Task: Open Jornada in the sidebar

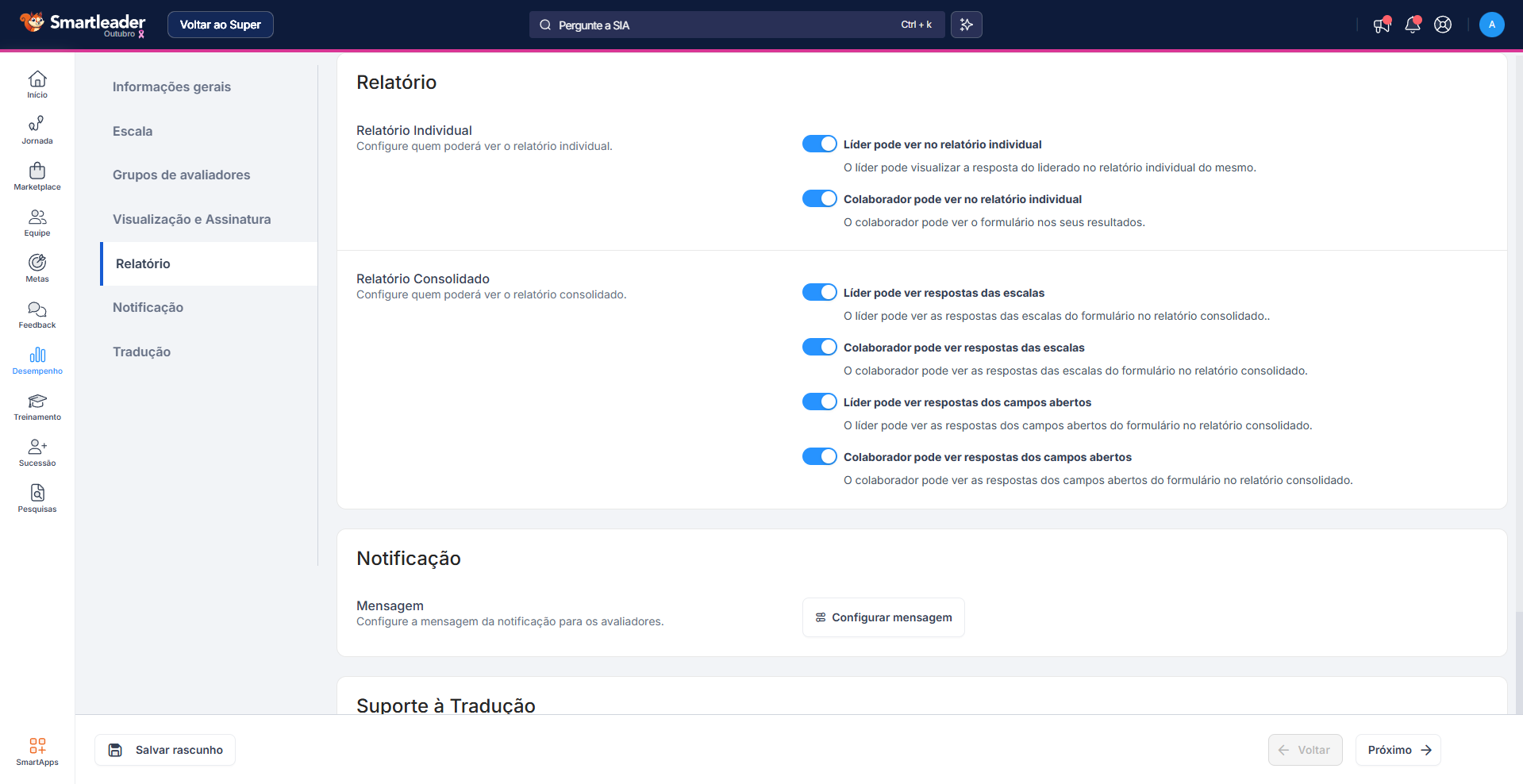Action: pyautogui.click(x=37, y=130)
